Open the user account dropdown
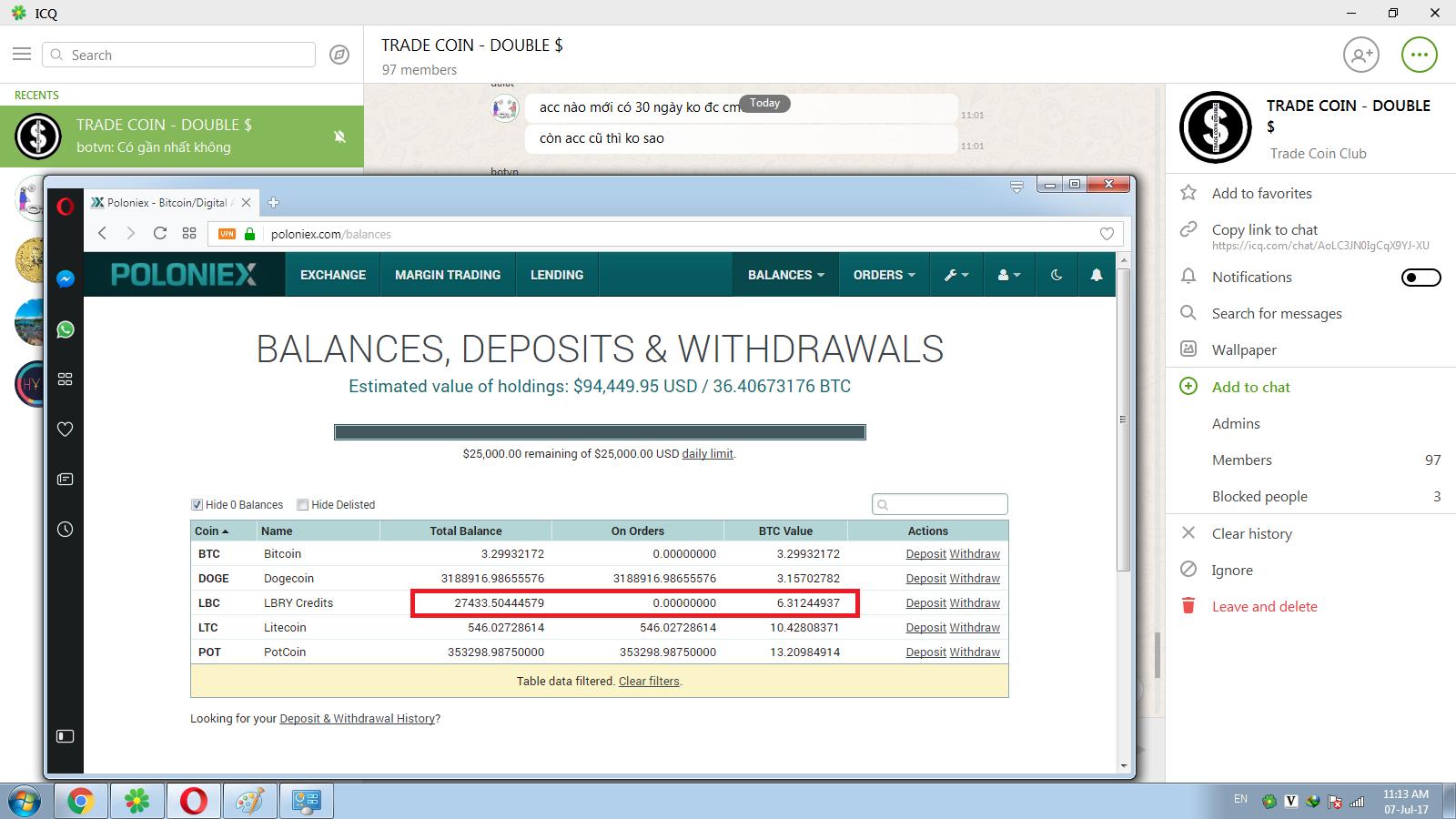Viewport: 1456px width, 819px height. (x=1009, y=275)
